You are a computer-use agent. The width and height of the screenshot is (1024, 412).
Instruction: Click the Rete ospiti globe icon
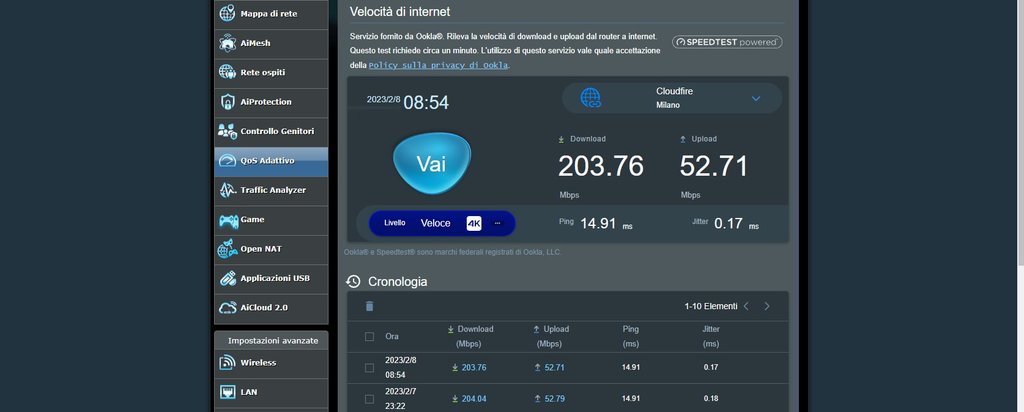[227, 72]
